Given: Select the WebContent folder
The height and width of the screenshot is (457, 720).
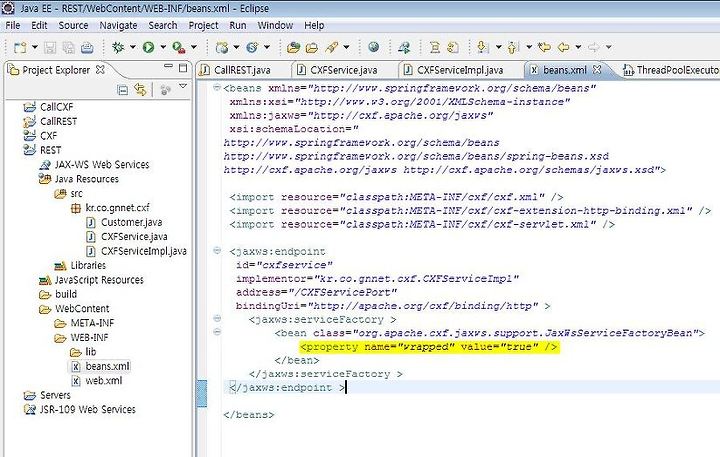Looking at the screenshot, I should coord(82,309).
